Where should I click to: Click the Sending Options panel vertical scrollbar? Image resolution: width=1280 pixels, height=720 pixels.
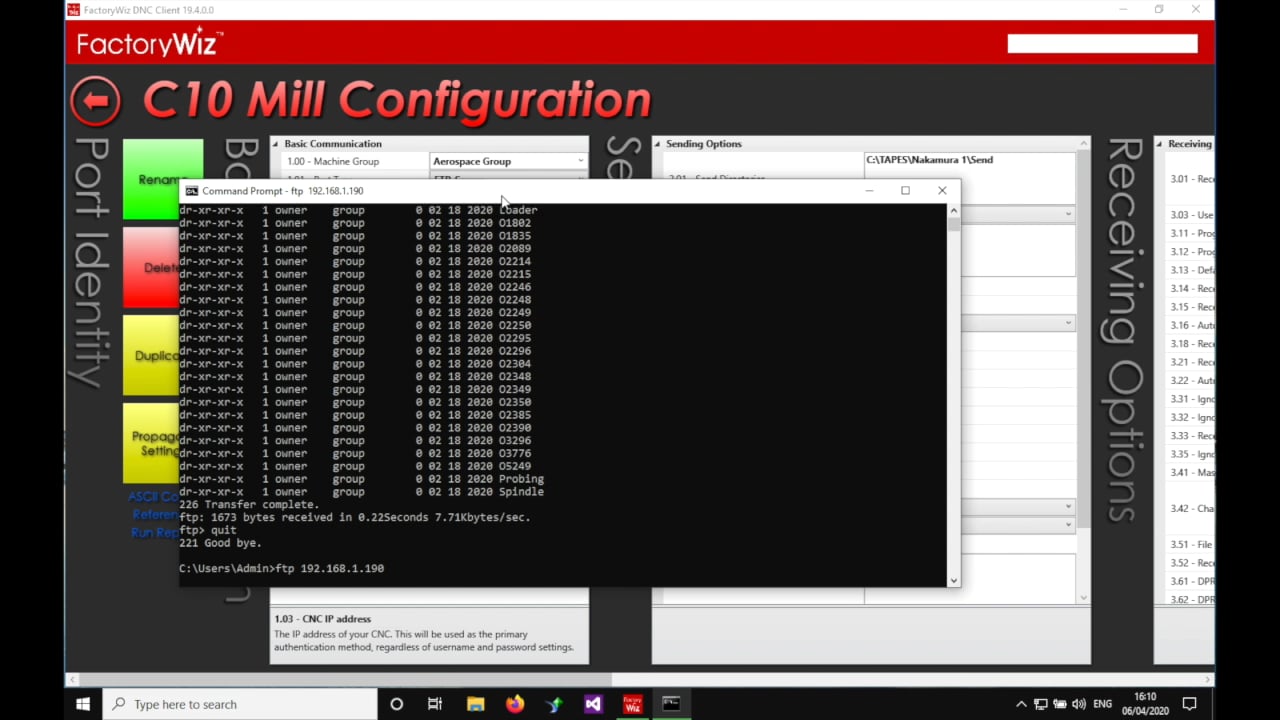pyautogui.click(x=1083, y=370)
